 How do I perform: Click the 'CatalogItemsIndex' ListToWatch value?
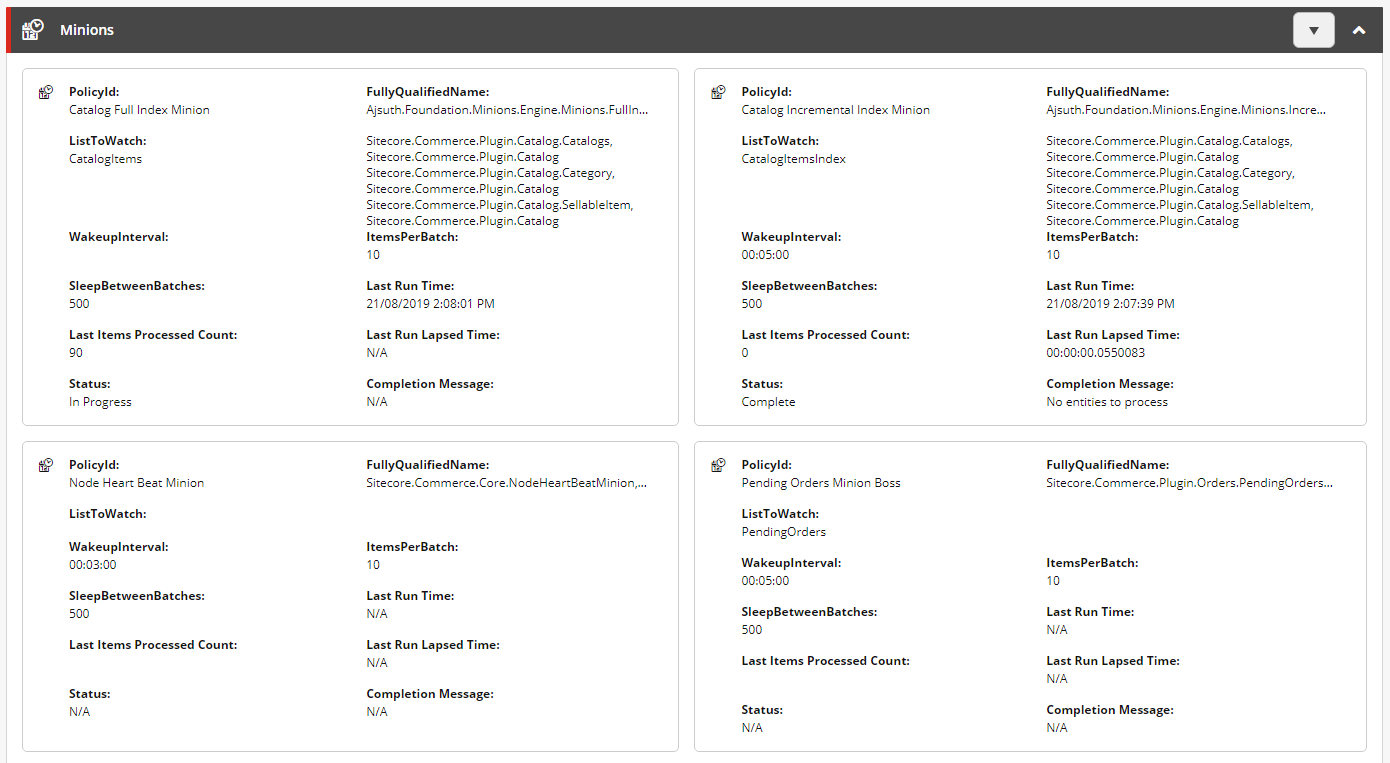click(794, 159)
